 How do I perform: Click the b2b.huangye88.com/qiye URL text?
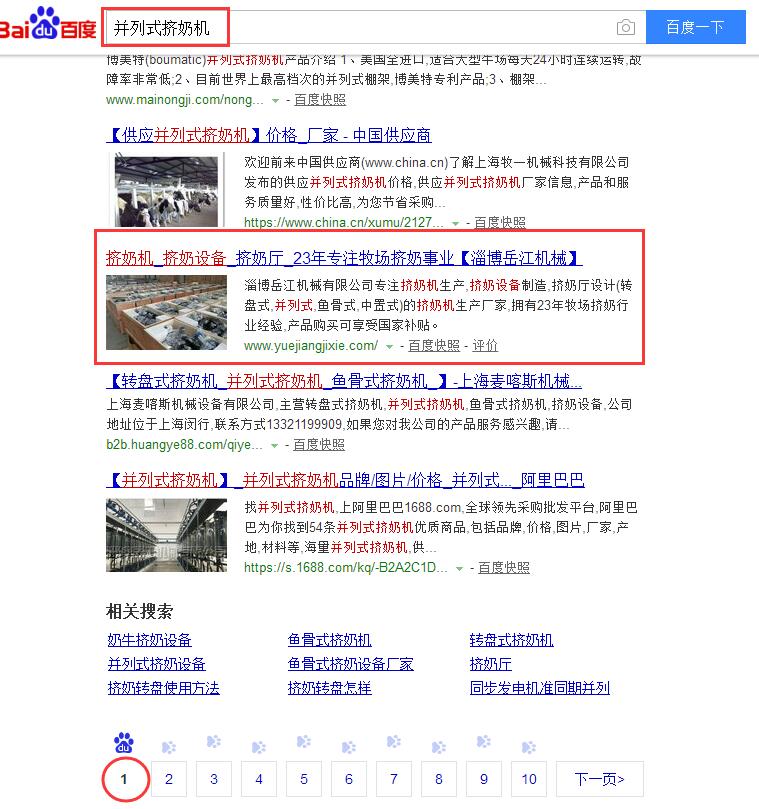[184, 444]
